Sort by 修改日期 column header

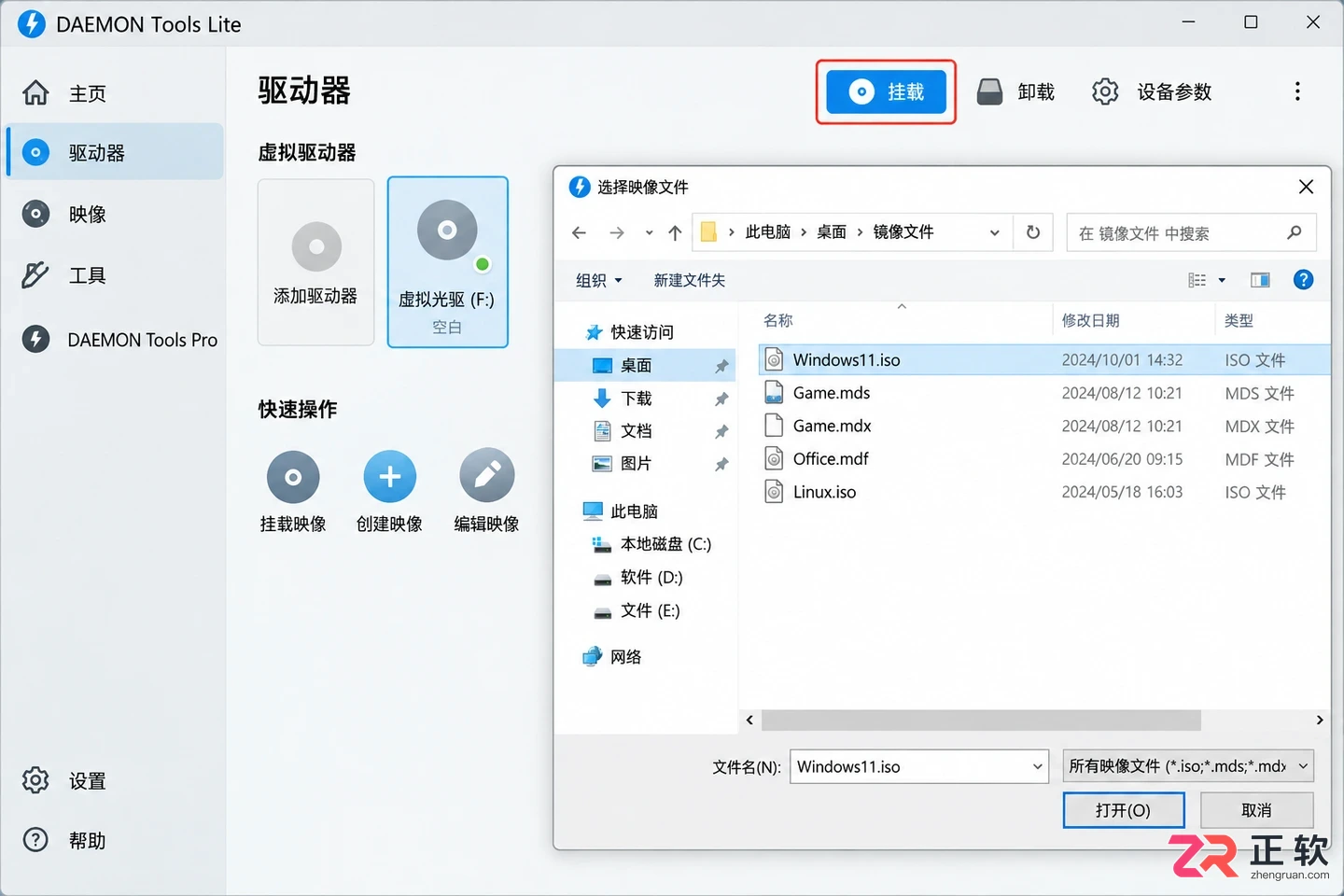[x=1090, y=320]
